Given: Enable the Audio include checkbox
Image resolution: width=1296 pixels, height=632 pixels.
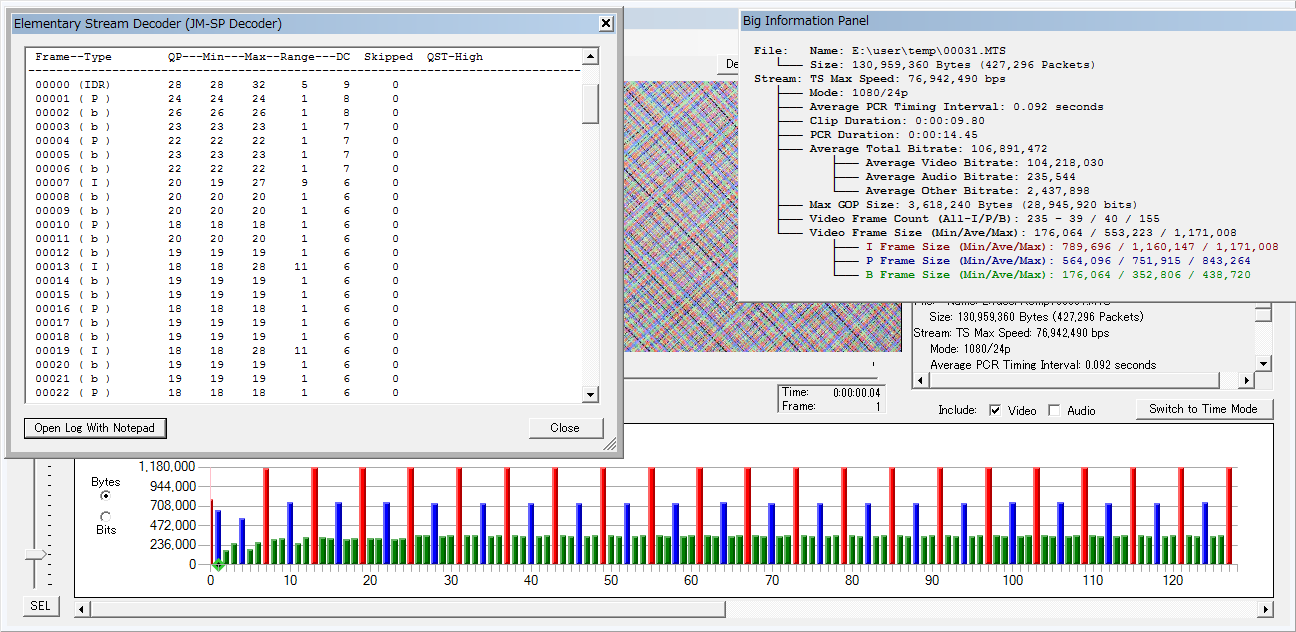Looking at the screenshot, I should [1054, 410].
